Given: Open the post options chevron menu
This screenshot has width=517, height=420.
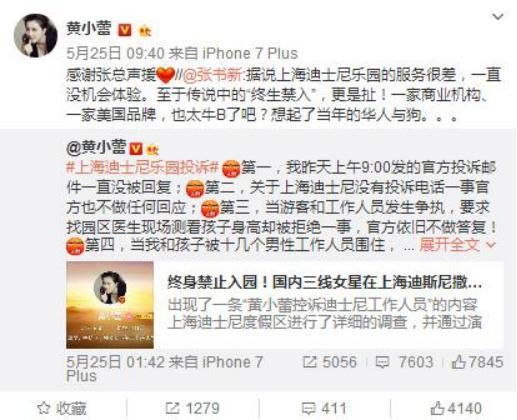Looking at the screenshot, I should click(498, 16).
